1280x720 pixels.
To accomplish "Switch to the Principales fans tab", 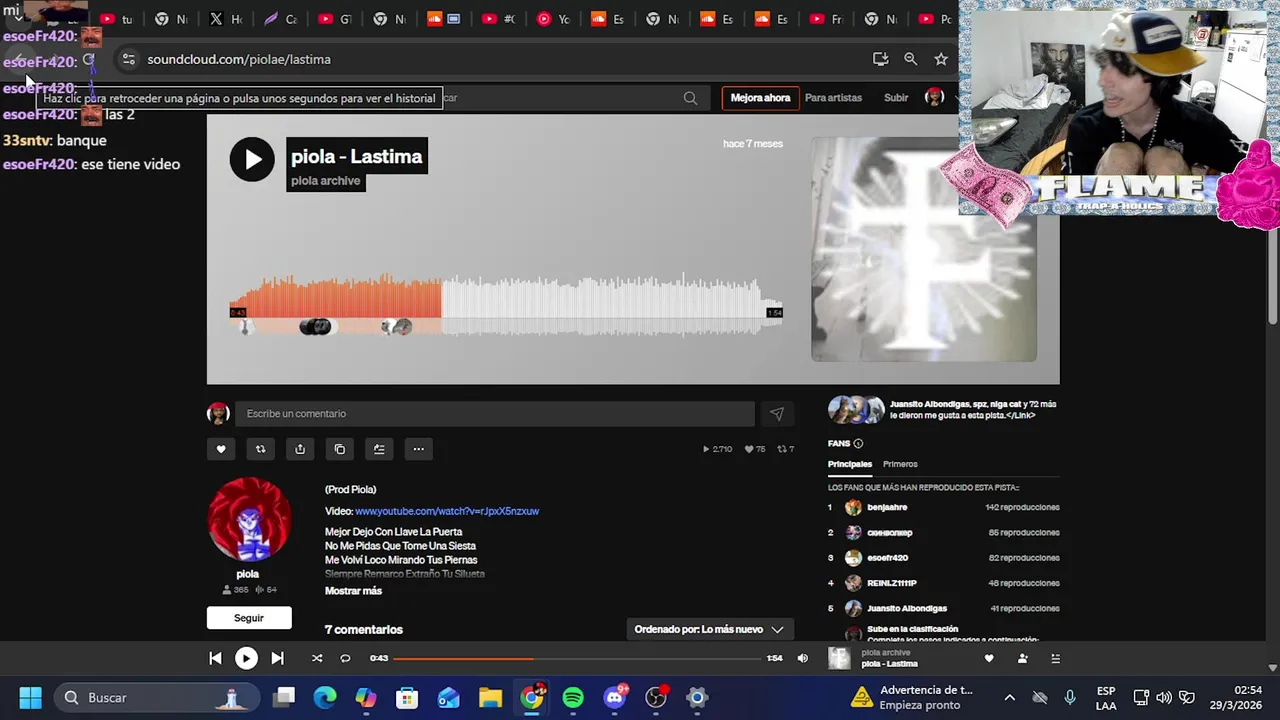I will [850, 464].
